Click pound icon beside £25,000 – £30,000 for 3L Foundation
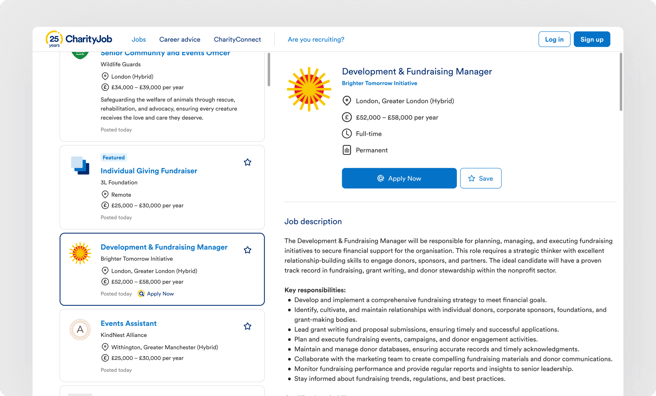The image size is (656, 396). point(105,205)
